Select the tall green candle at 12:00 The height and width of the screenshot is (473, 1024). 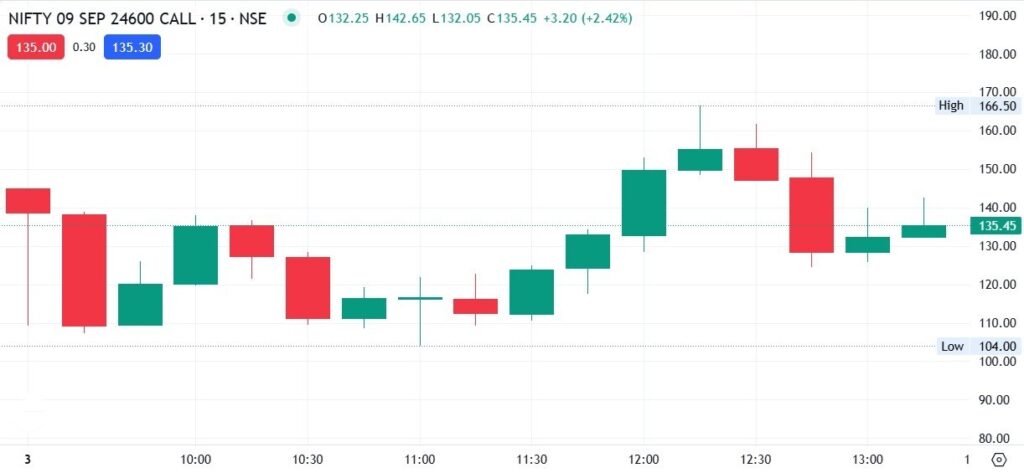click(644, 203)
